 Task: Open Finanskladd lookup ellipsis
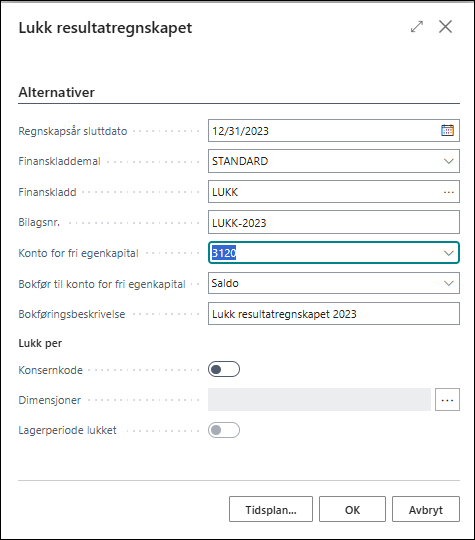click(448, 192)
